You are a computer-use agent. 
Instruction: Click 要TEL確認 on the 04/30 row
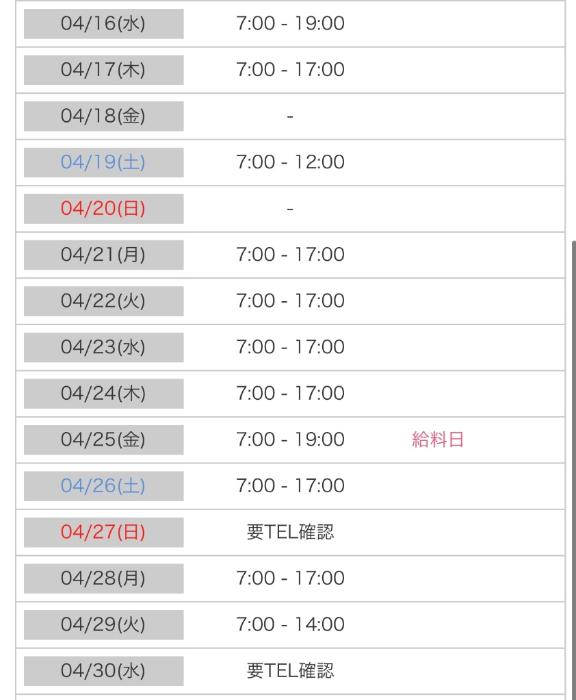point(290,671)
